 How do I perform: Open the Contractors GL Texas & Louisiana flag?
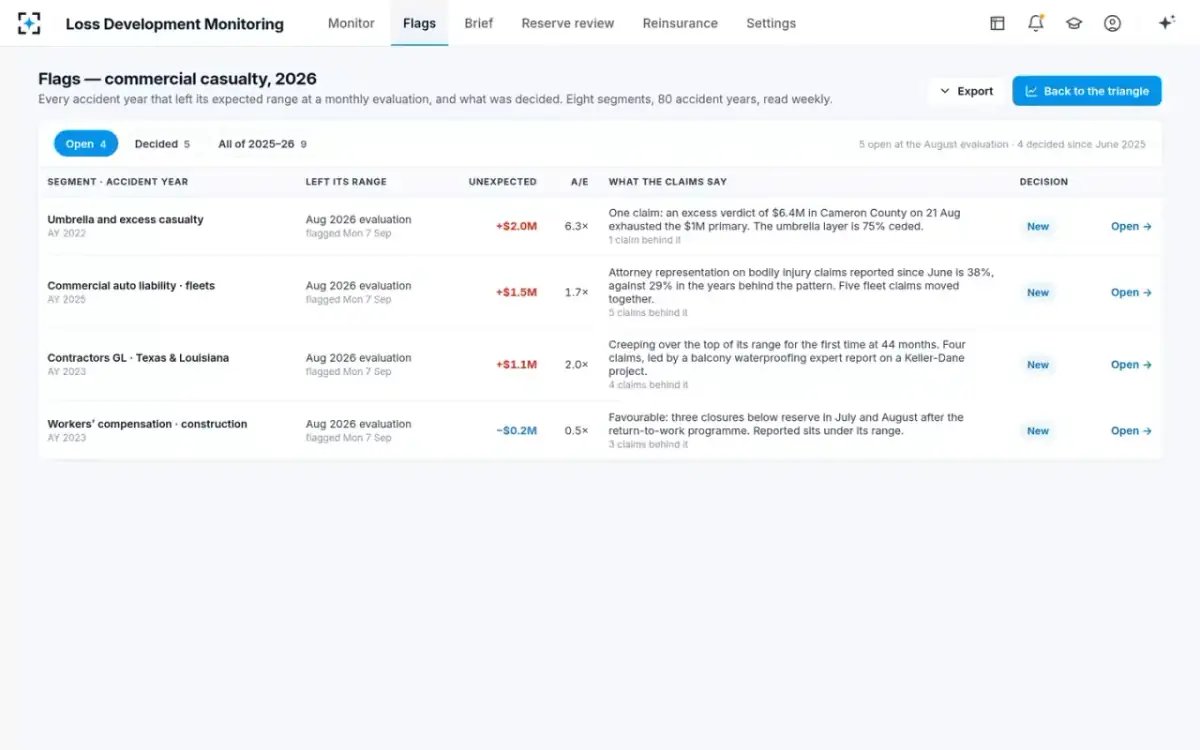(1131, 364)
